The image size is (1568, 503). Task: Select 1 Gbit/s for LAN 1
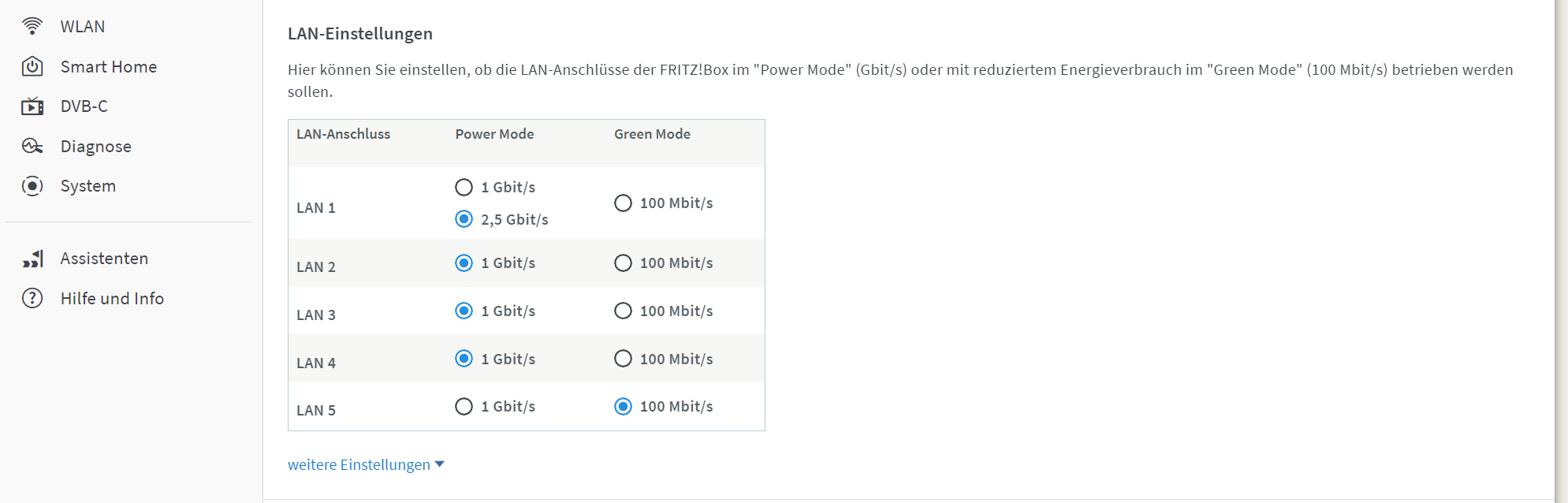pyautogui.click(x=464, y=187)
